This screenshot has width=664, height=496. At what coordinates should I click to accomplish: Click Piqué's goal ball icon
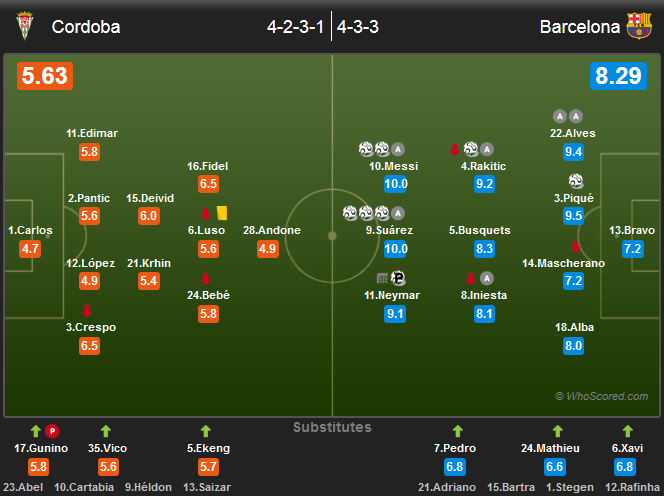[x=575, y=181]
